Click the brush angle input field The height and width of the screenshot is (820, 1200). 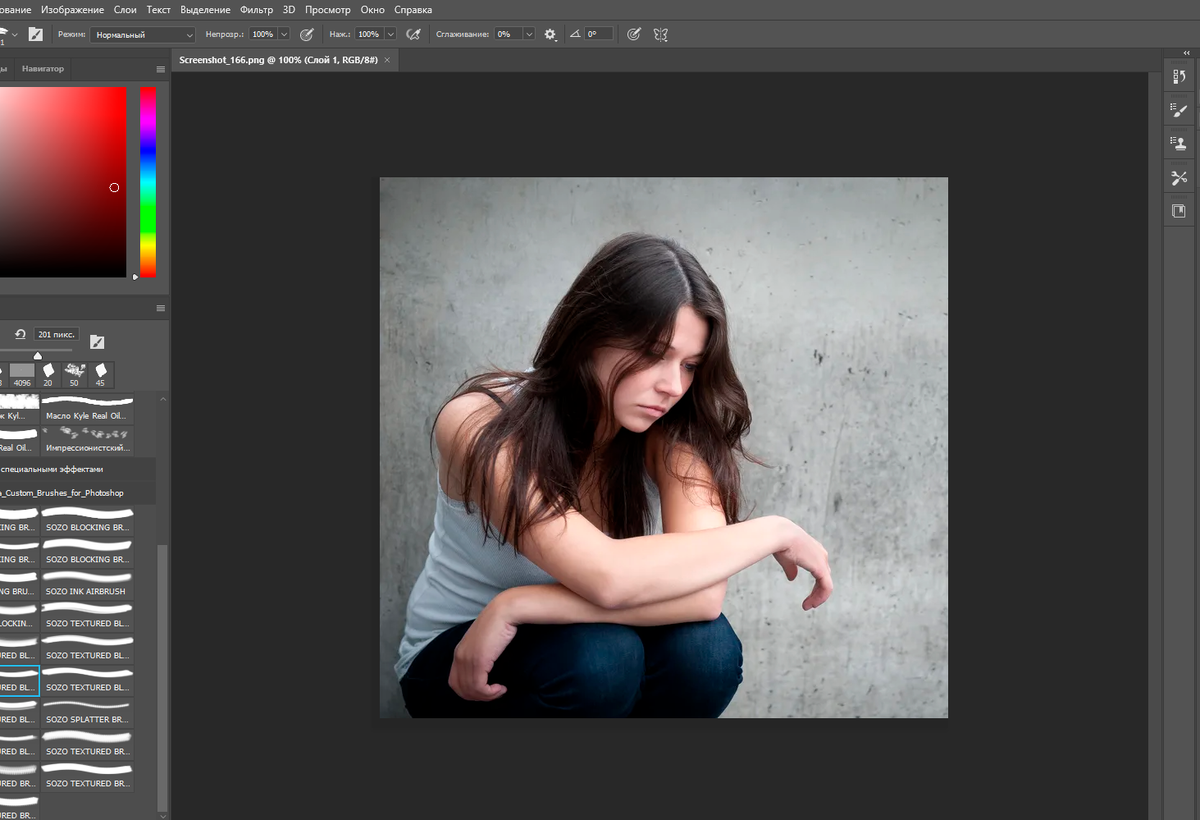coord(598,34)
